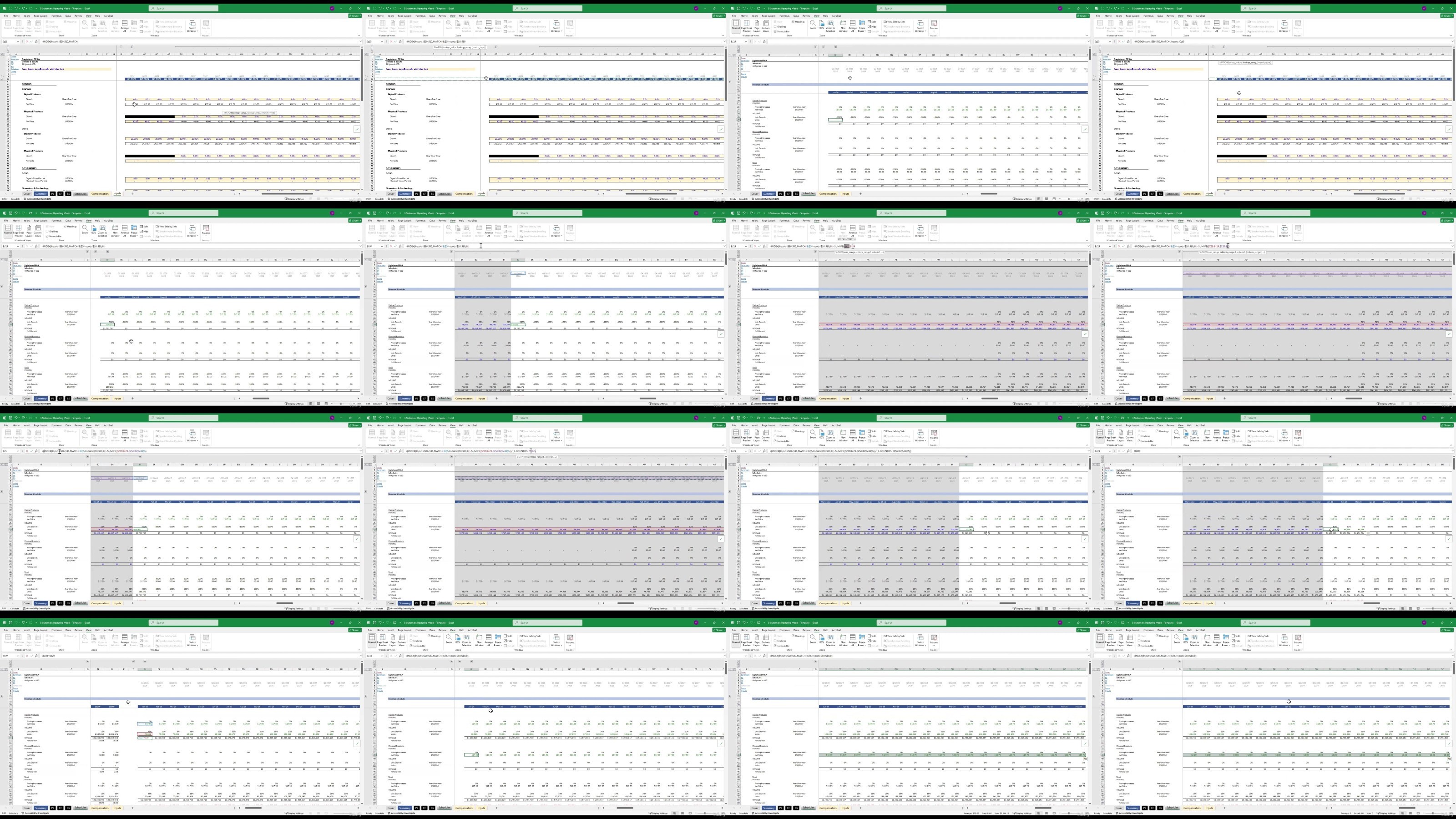Screen dimensions: 1456x819
Task: Click the Insert Function fx icon in the first window
Action: pyautogui.click(x=36, y=42)
